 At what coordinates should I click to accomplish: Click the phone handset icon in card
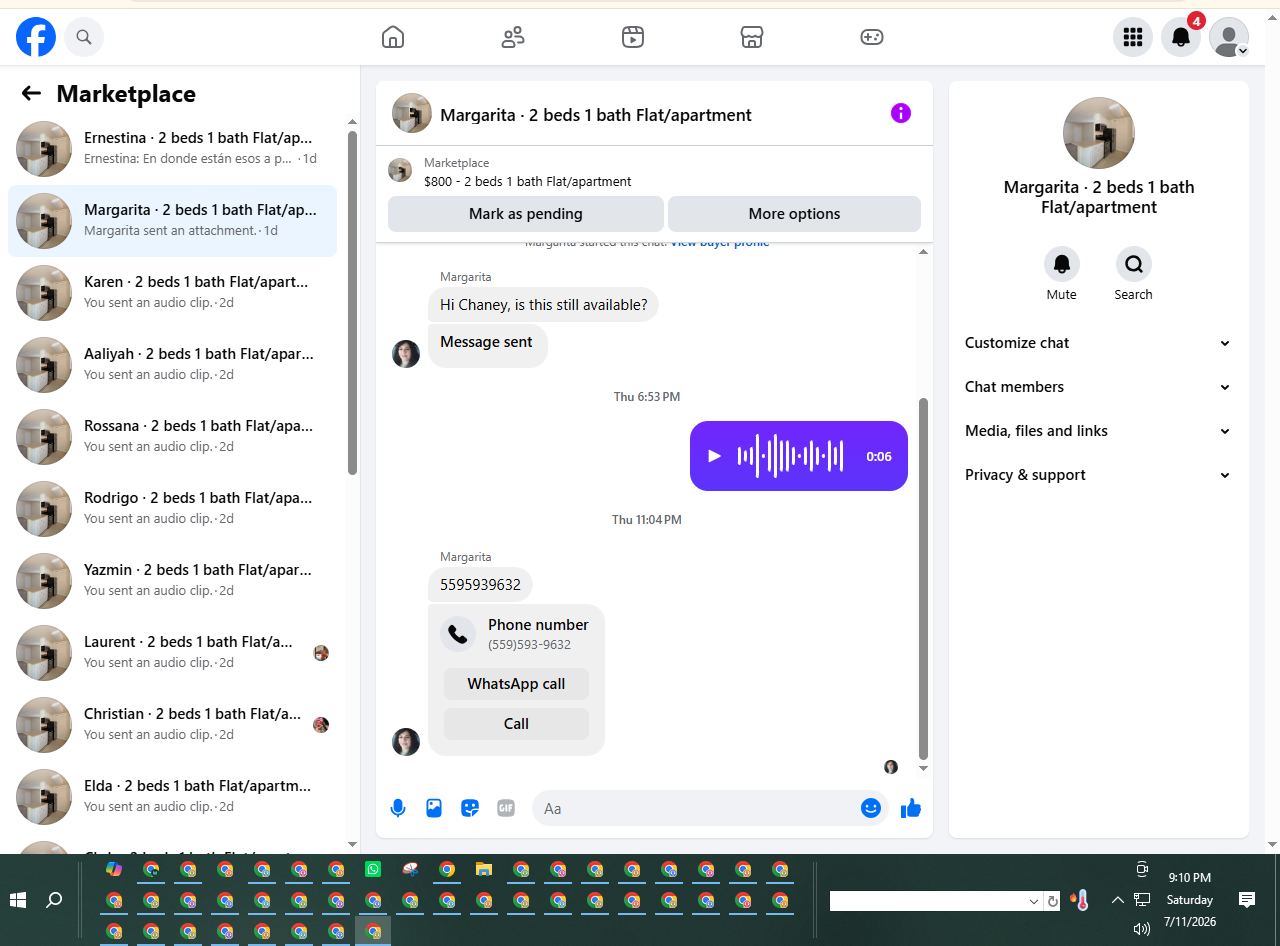point(458,634)
